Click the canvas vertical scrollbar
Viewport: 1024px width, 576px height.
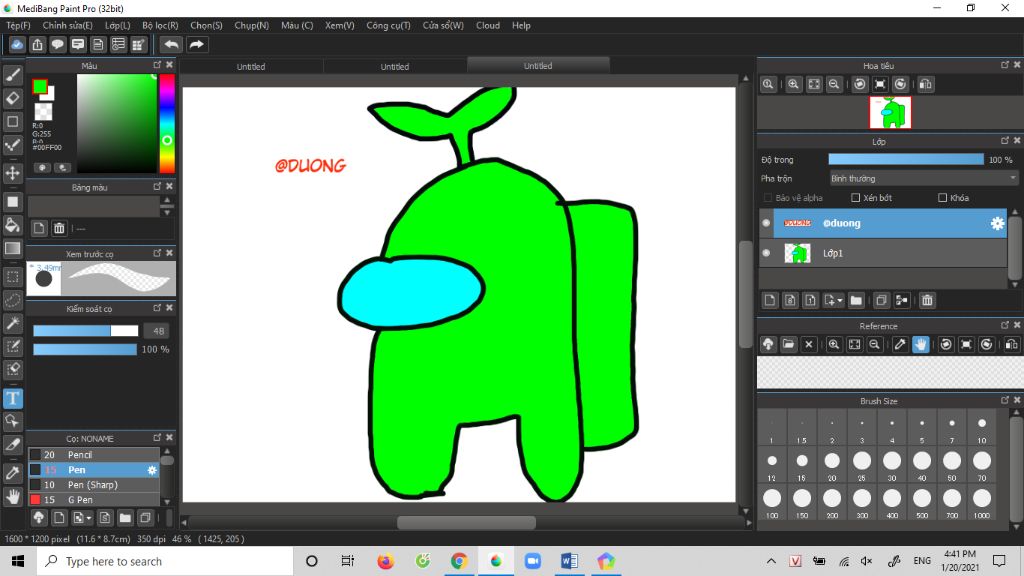point(745,295)
